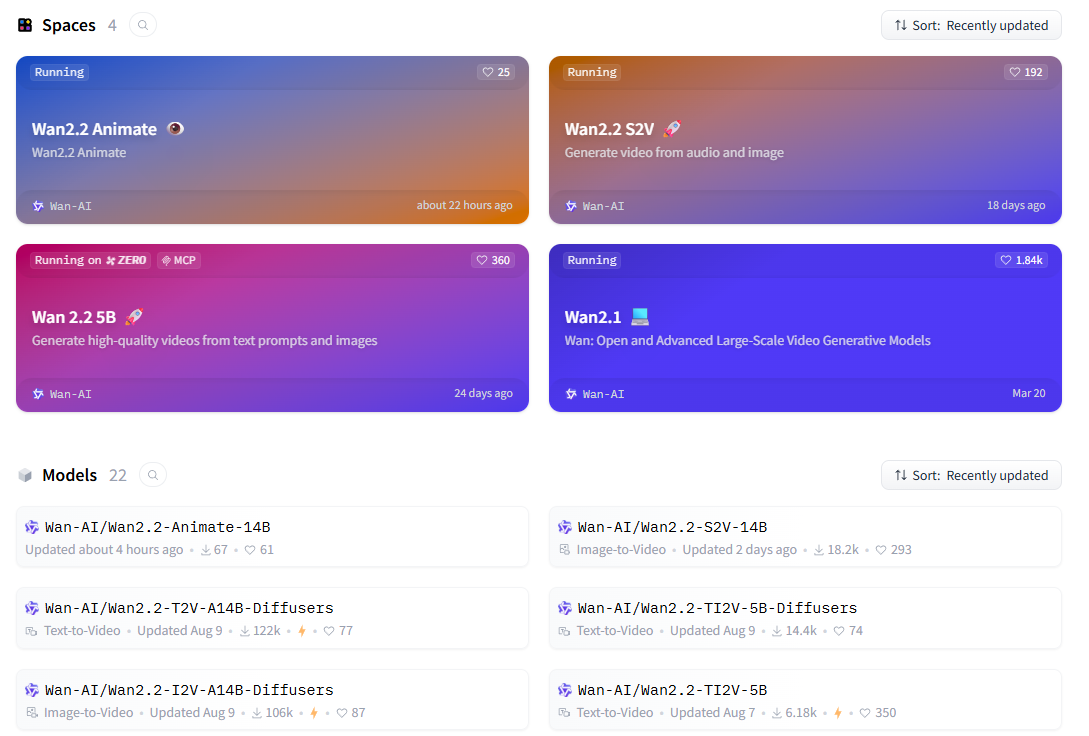Click the Models cube icon

[x=25, y=475]
